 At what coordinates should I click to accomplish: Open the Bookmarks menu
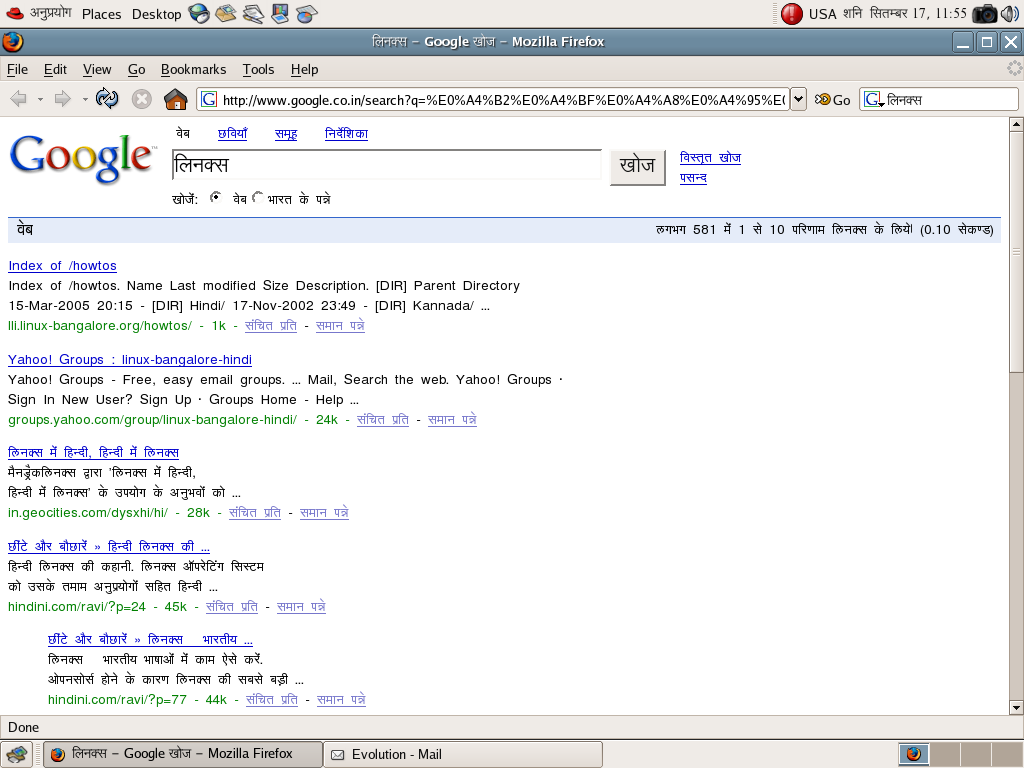tap(193, 69)
